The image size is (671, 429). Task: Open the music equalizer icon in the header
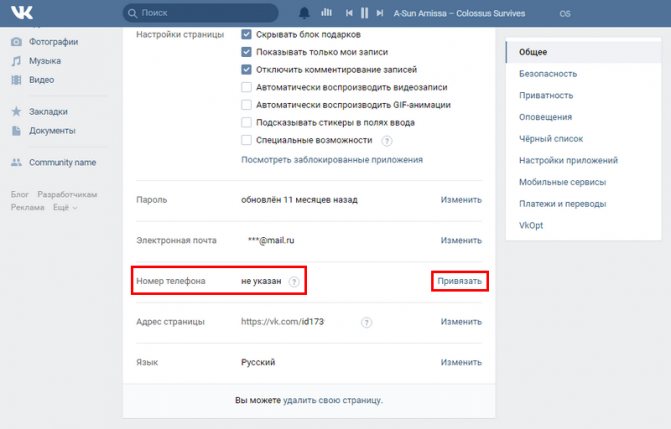click(x=327, y=12)
